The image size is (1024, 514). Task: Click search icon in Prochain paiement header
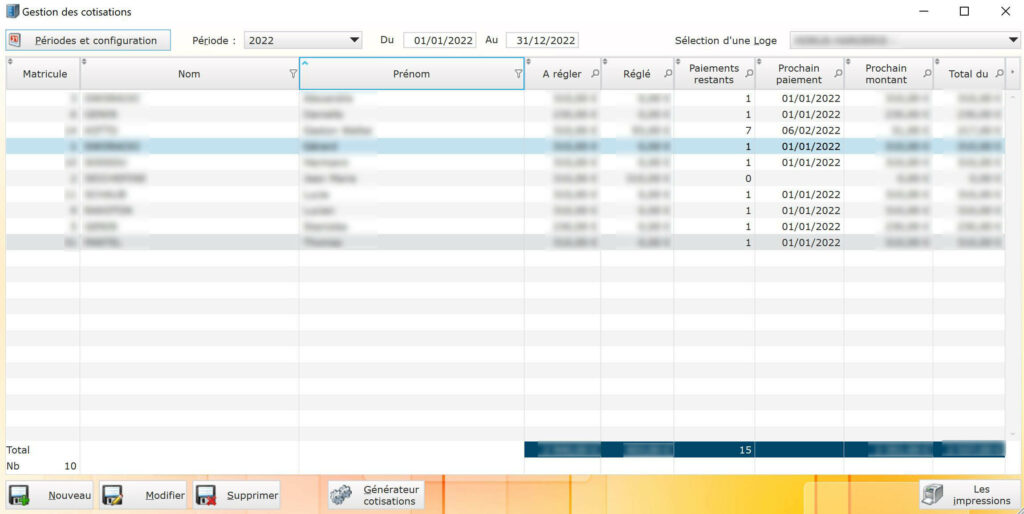click(x=838, y=74)
